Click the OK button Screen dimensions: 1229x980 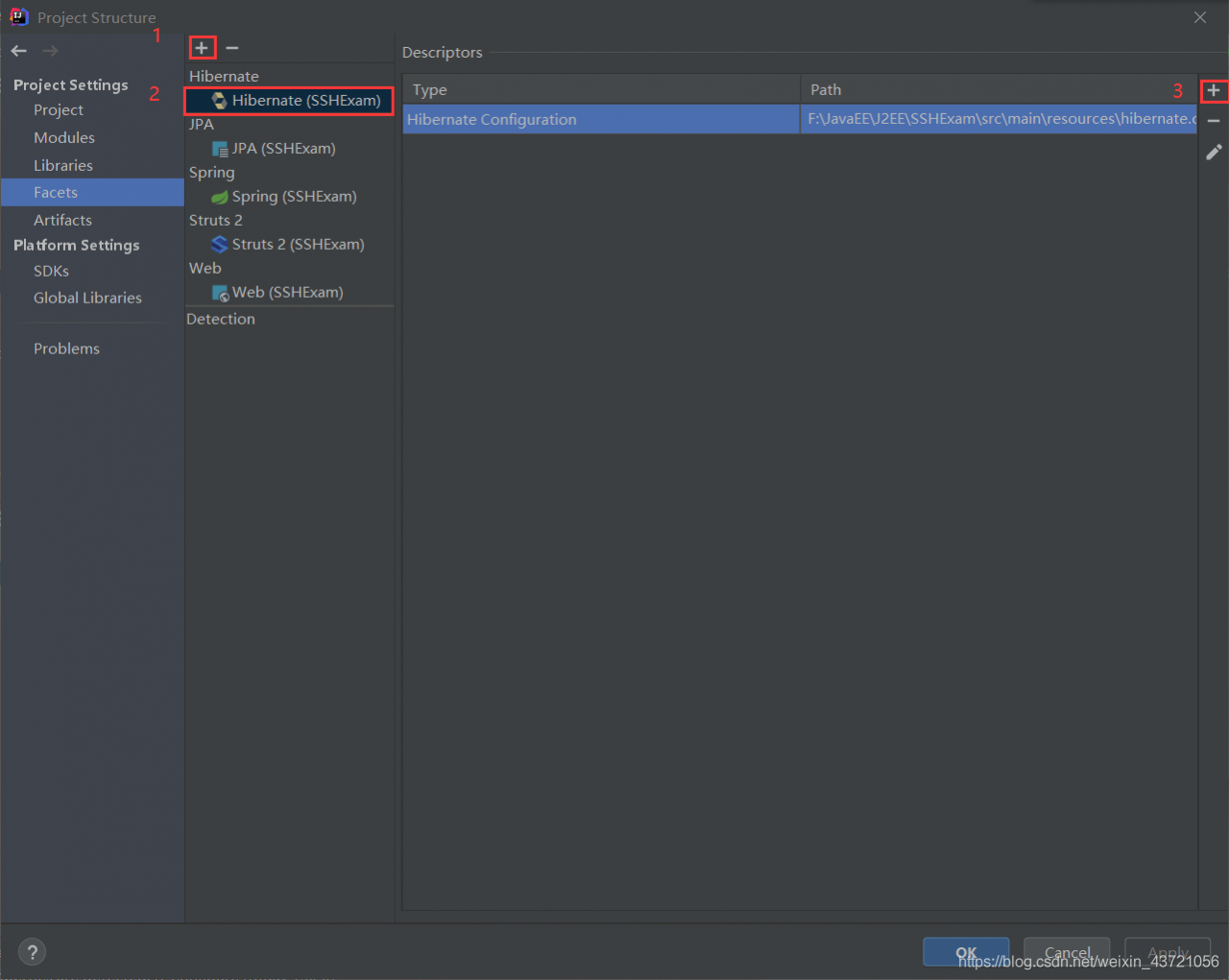click(966, 952)
